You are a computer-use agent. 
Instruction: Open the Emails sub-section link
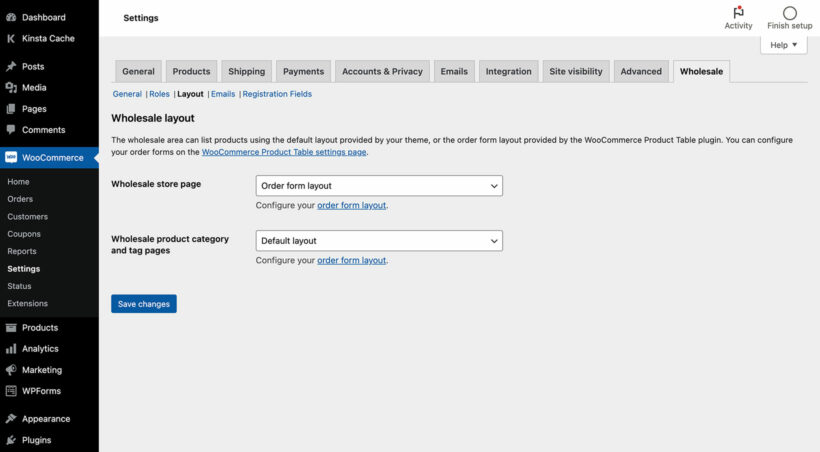click(223, 94)
